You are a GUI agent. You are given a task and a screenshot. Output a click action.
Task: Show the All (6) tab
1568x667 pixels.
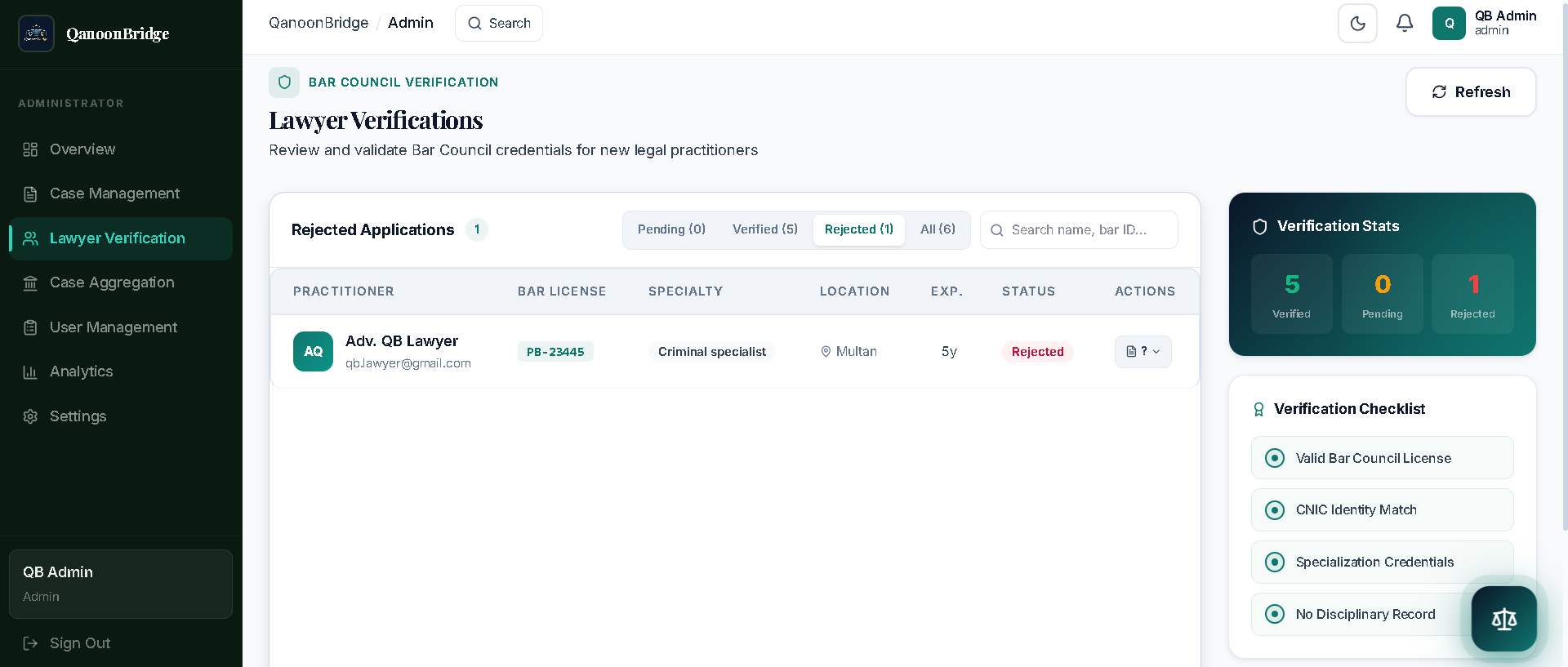click(938, 229)
